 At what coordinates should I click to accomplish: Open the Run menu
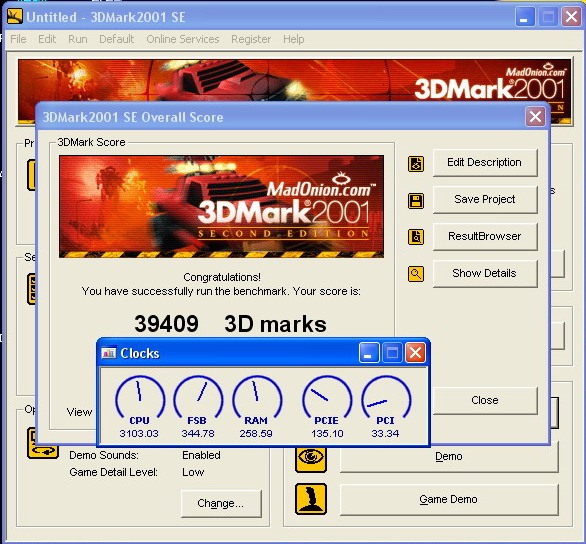[78, 39]
